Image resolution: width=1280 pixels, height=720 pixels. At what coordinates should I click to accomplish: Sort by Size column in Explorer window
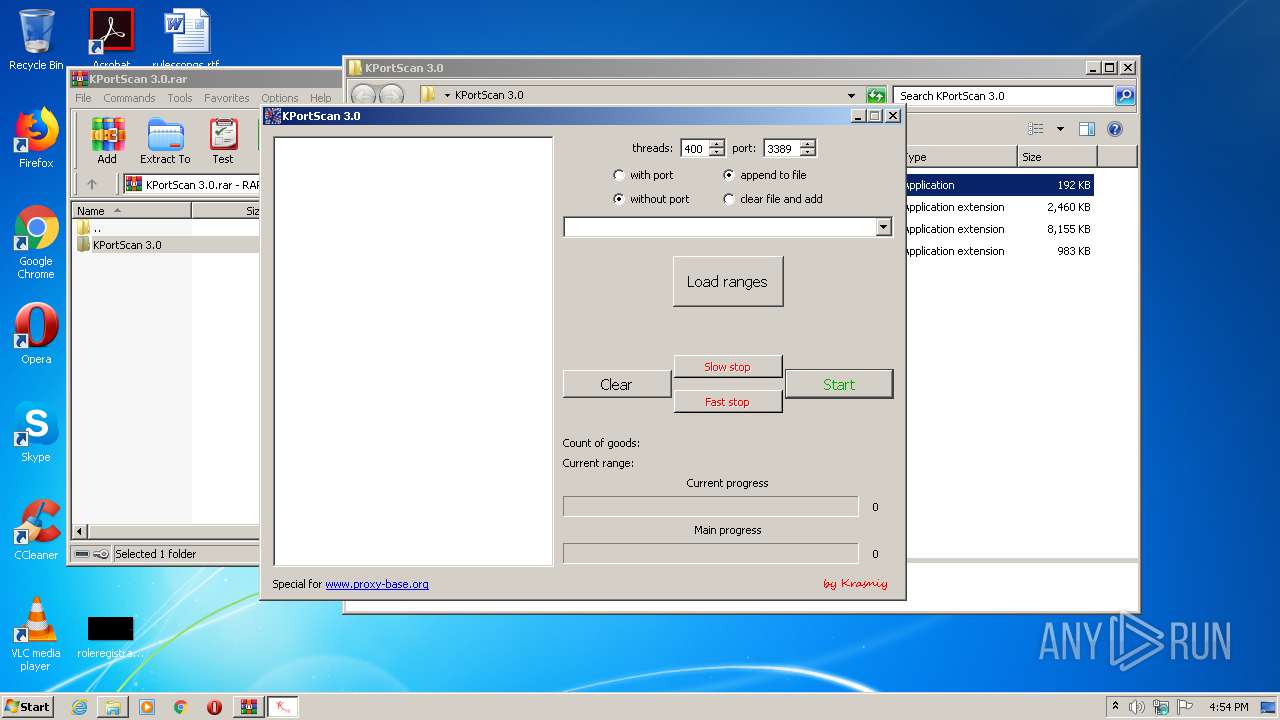coord(1057,157)
